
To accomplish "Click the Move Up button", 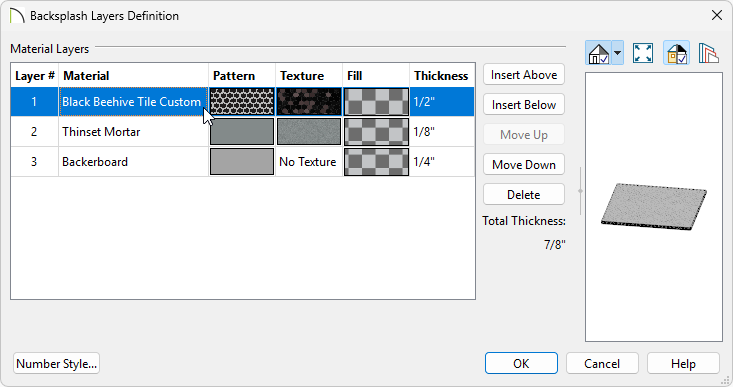I will [524, 135].
